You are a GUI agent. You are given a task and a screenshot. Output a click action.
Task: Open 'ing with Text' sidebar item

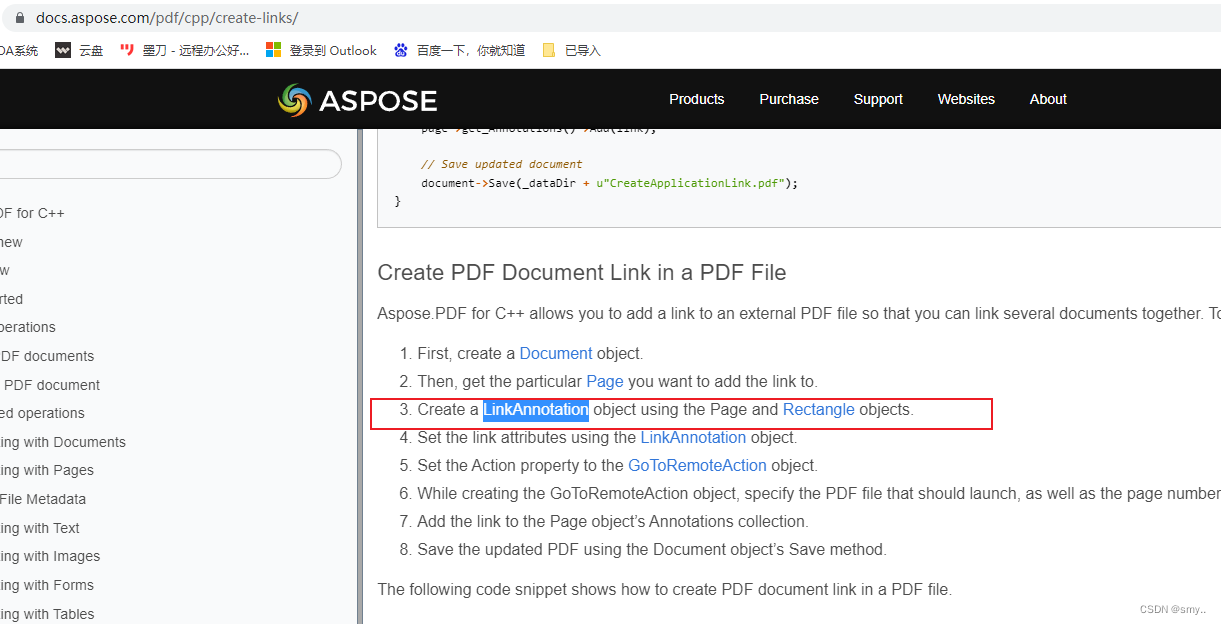click(40, 528)
